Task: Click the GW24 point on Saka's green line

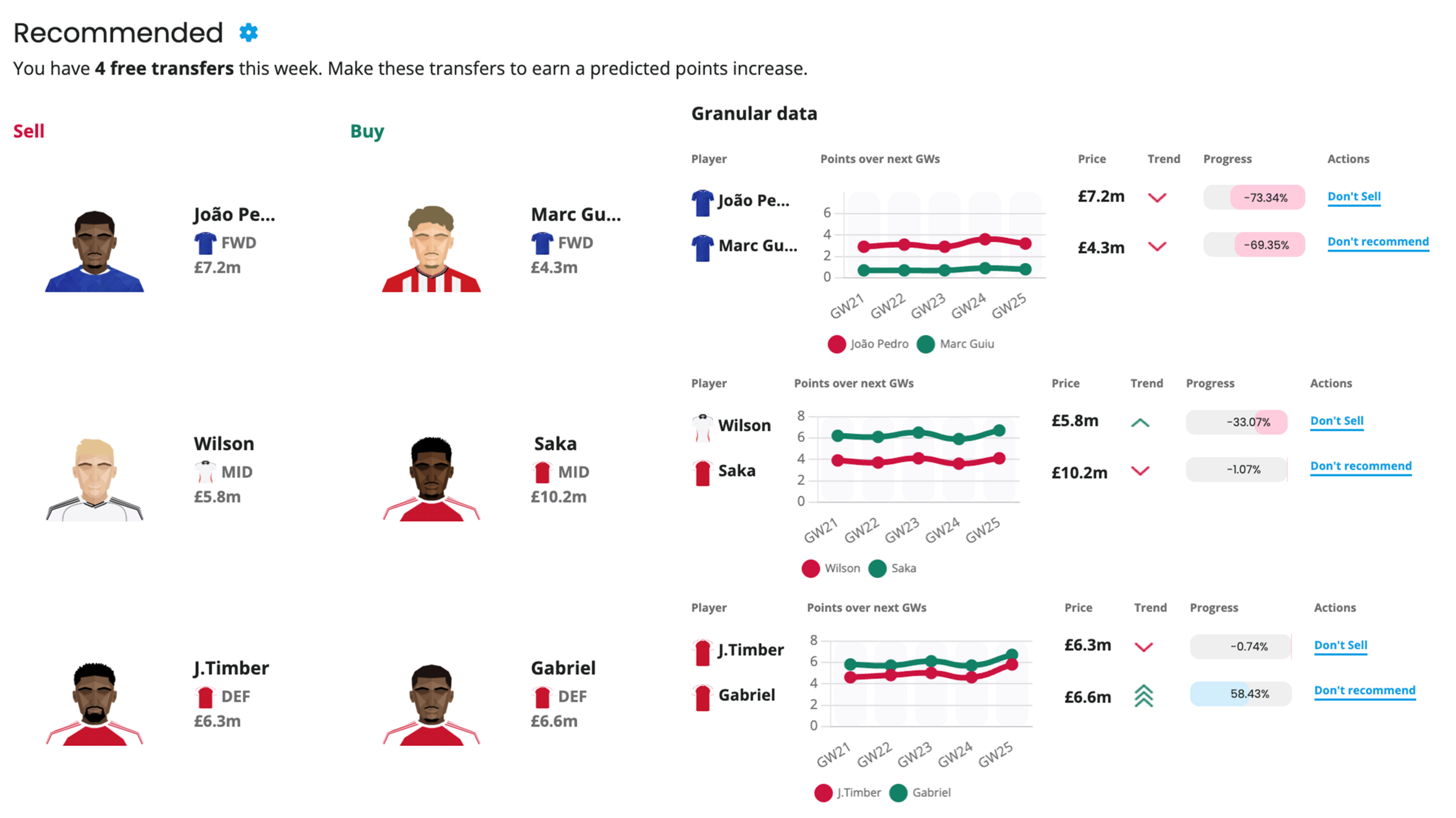Action: coord(958,439)
